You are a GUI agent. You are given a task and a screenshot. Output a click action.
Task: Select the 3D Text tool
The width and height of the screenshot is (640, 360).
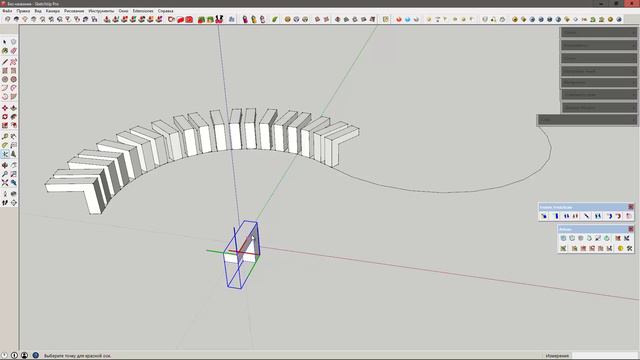pyautogui.click(x=13, y=154)
